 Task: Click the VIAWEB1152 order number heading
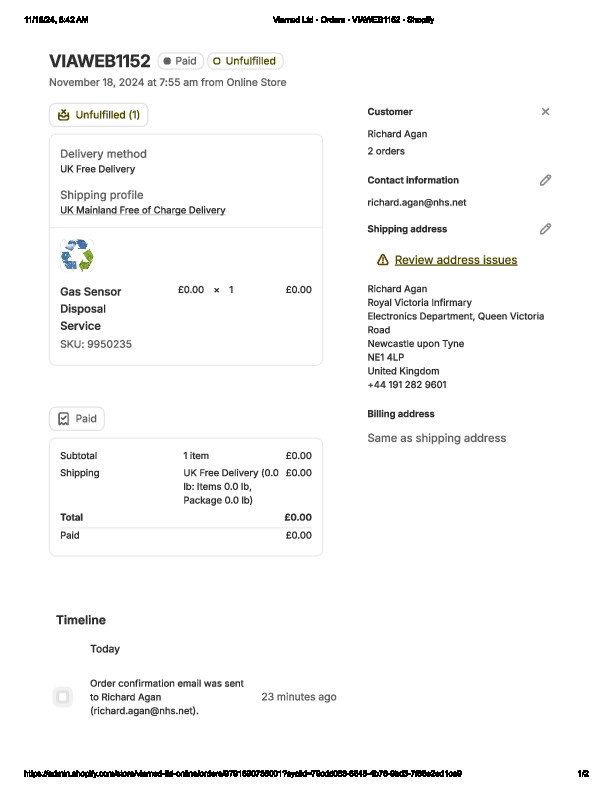point(99,61)
